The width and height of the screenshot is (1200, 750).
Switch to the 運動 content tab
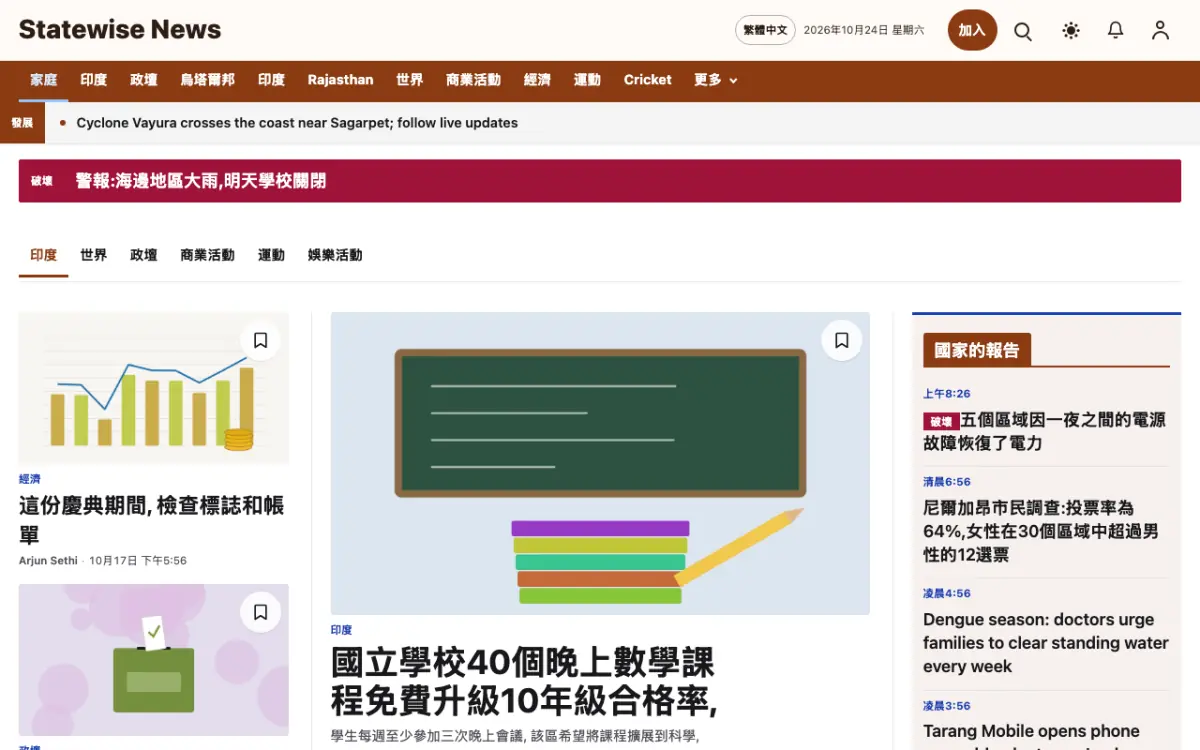pyautogui.click(x=271, y=255)
